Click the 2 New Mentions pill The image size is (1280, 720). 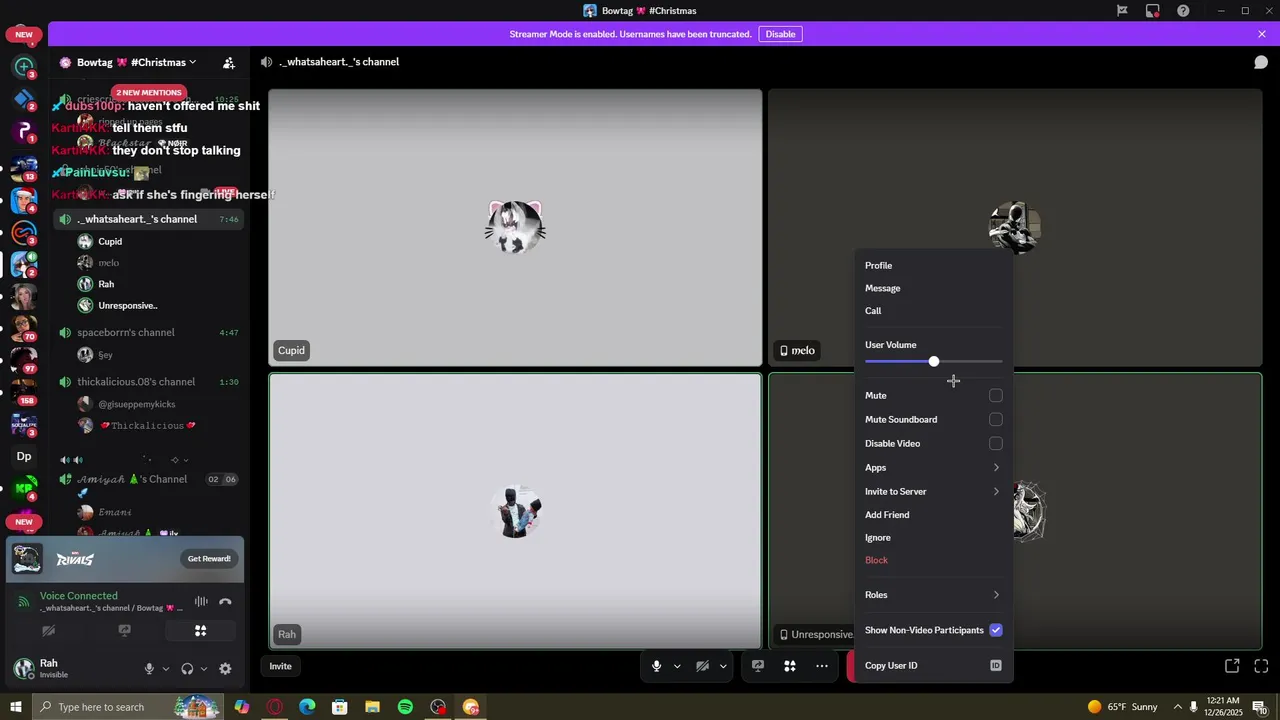148,92
